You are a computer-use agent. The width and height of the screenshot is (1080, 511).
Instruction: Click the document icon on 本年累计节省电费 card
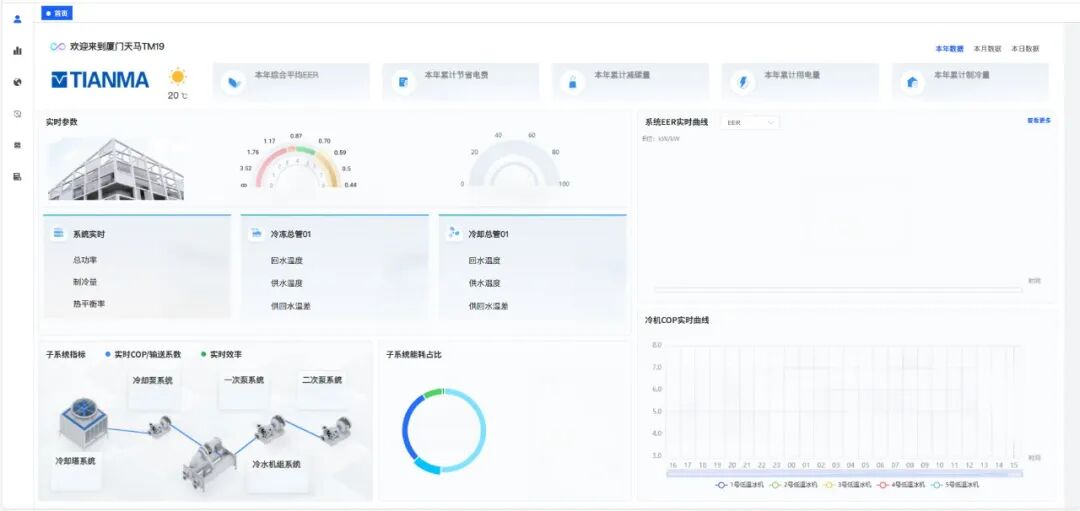pos(403,82)
